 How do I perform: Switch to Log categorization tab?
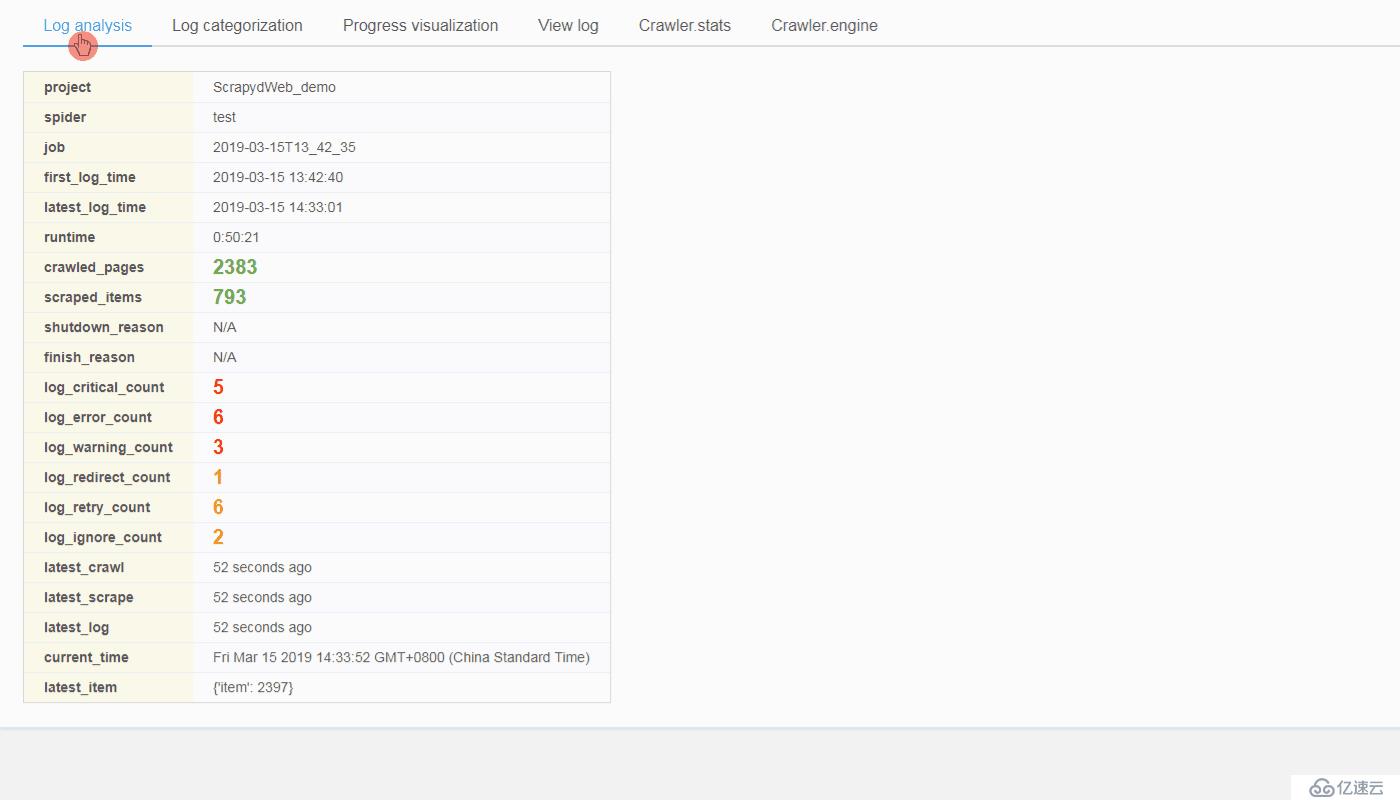click(237, 26)
